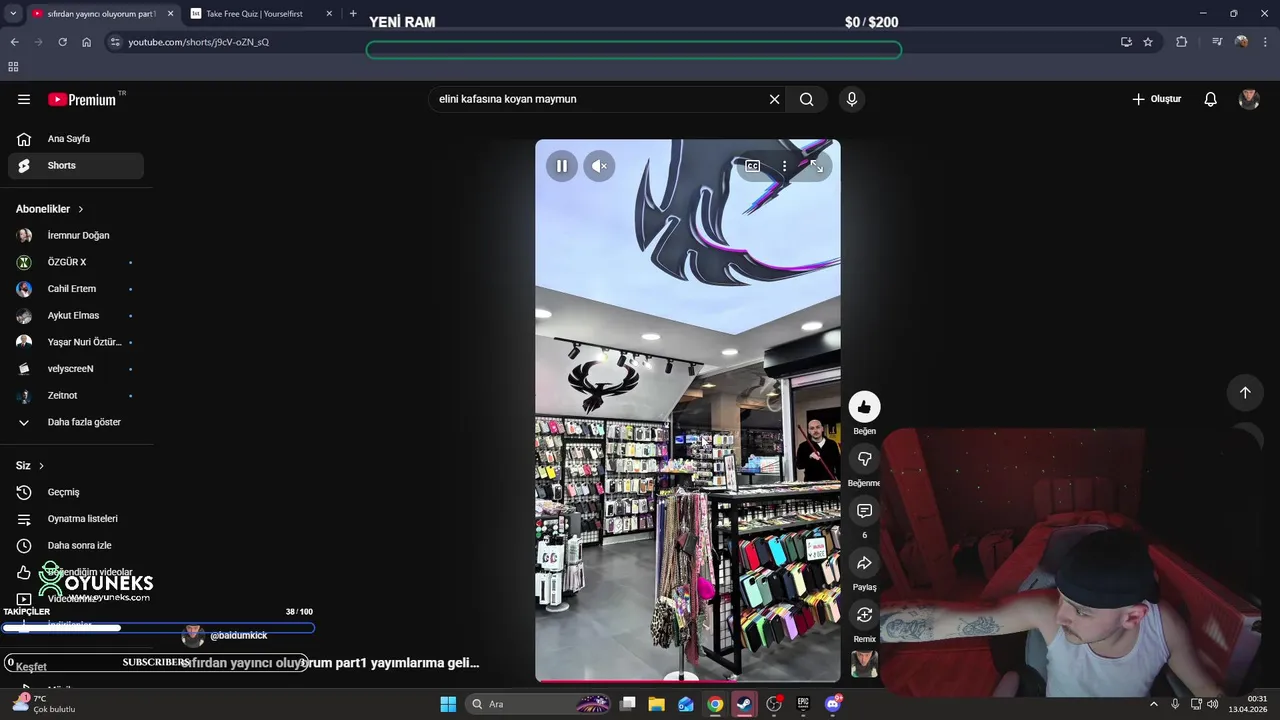1280x720 pixels.
Task: Open a new browser tab
Action: [x=353, y=14]
